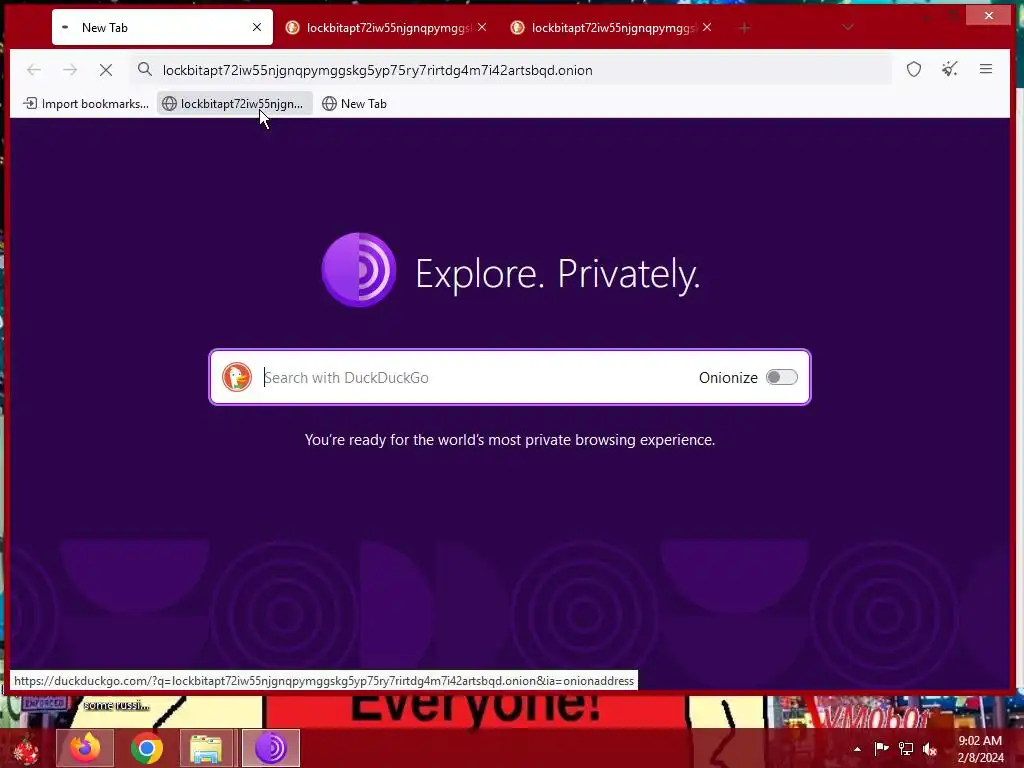The height and width of the screenshot is (768, 1024).
Task: Click Tor Browser taskbar icon
Action: point(270,748)
